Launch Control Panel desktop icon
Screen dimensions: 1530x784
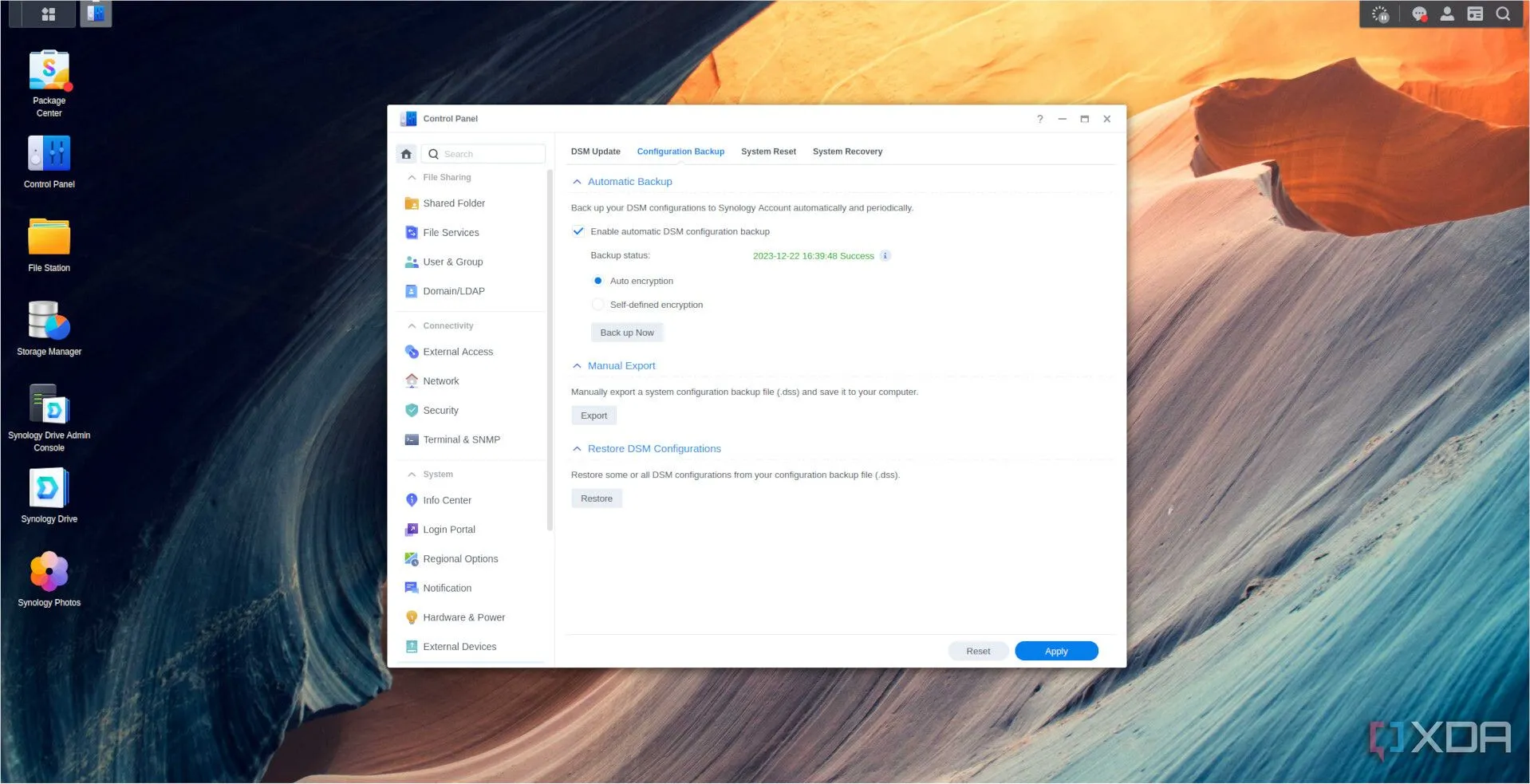(49, 162)
